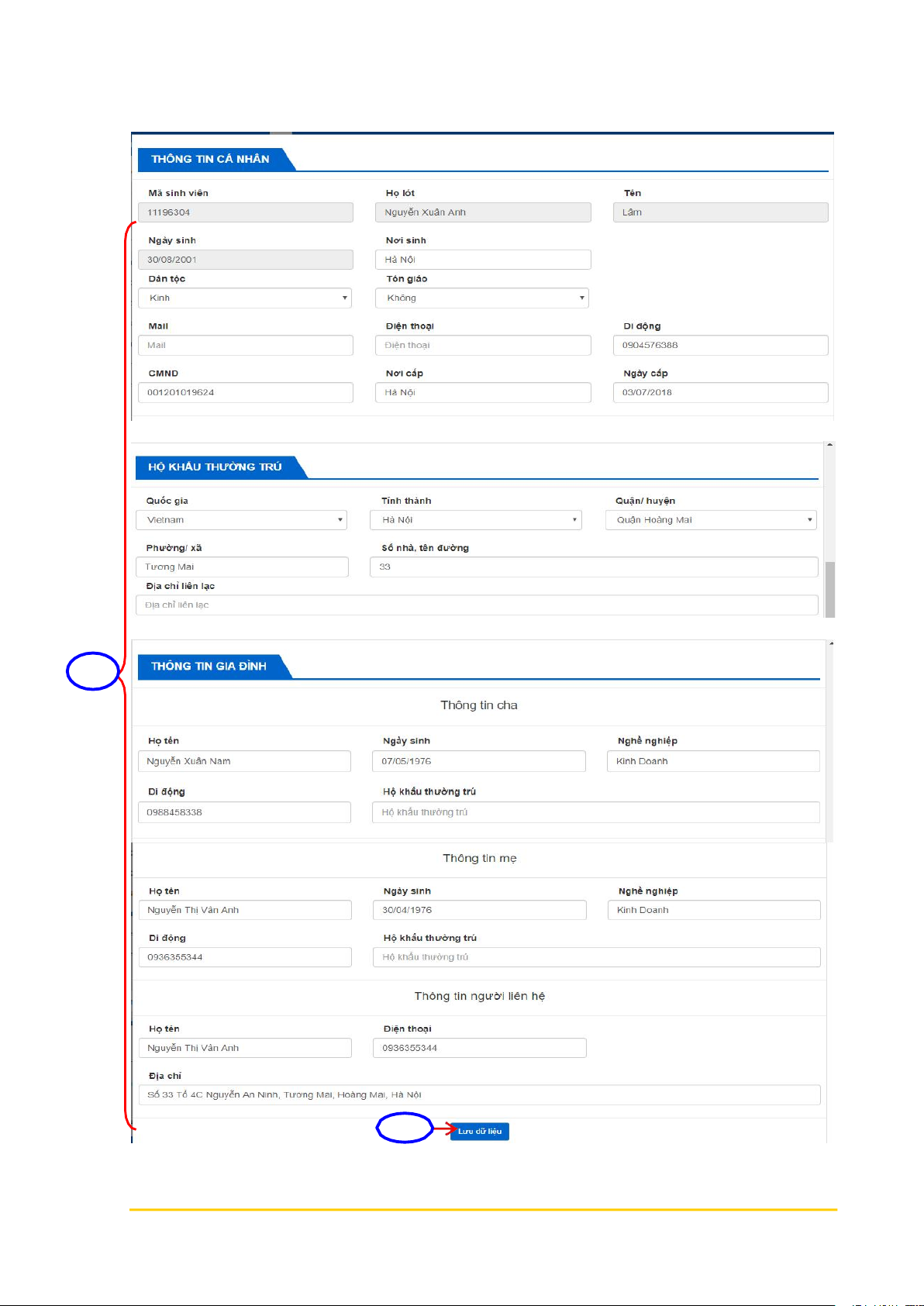Screen dimensions: 924x1306
Task: Open the Quốc gia dropdown
Action: 241,520
